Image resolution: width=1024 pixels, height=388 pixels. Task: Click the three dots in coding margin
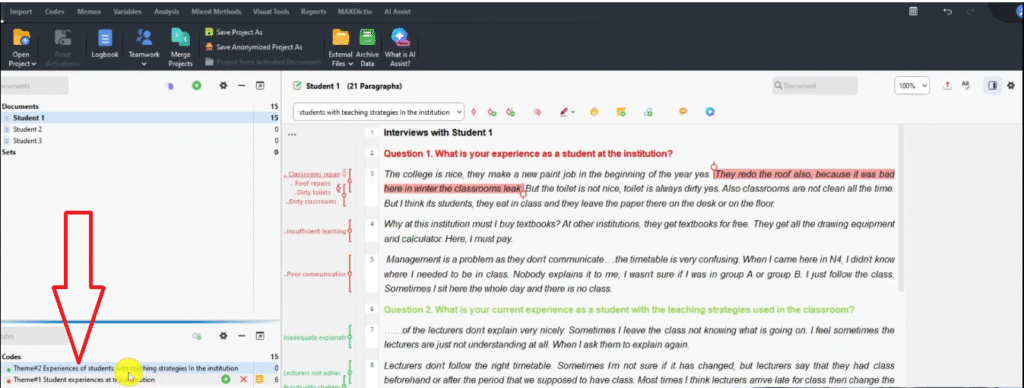[x=292, y=135]
